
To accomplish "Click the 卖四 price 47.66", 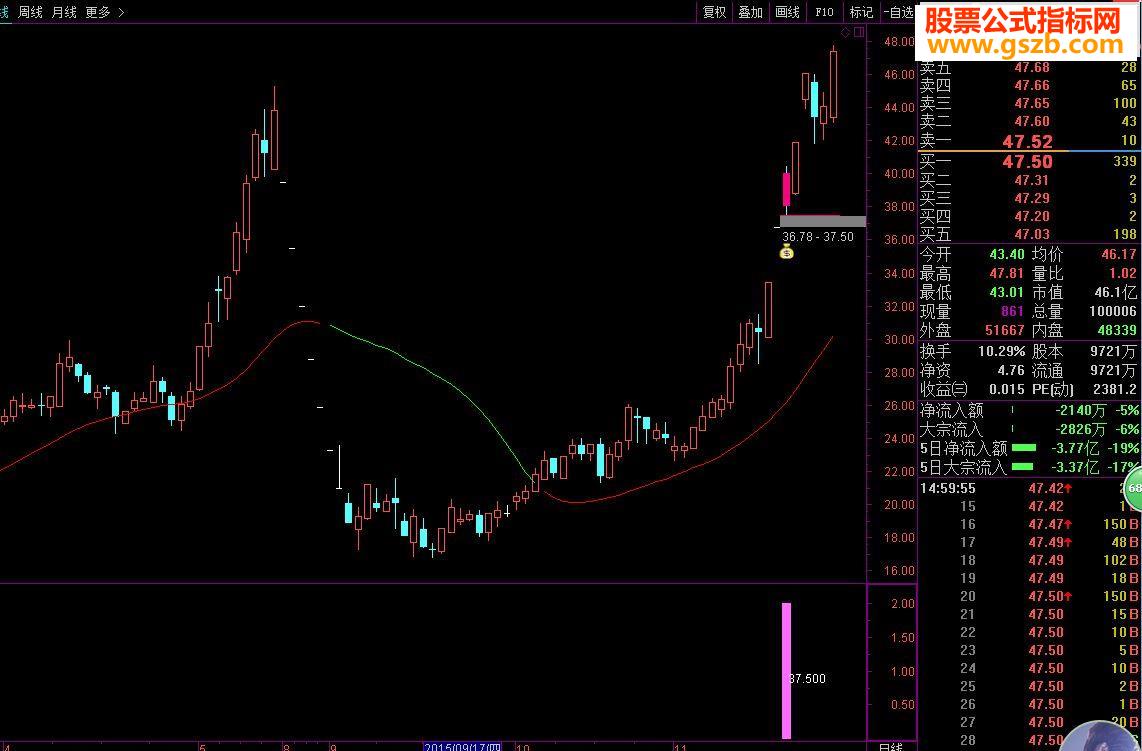I will tap(1032, 85).
